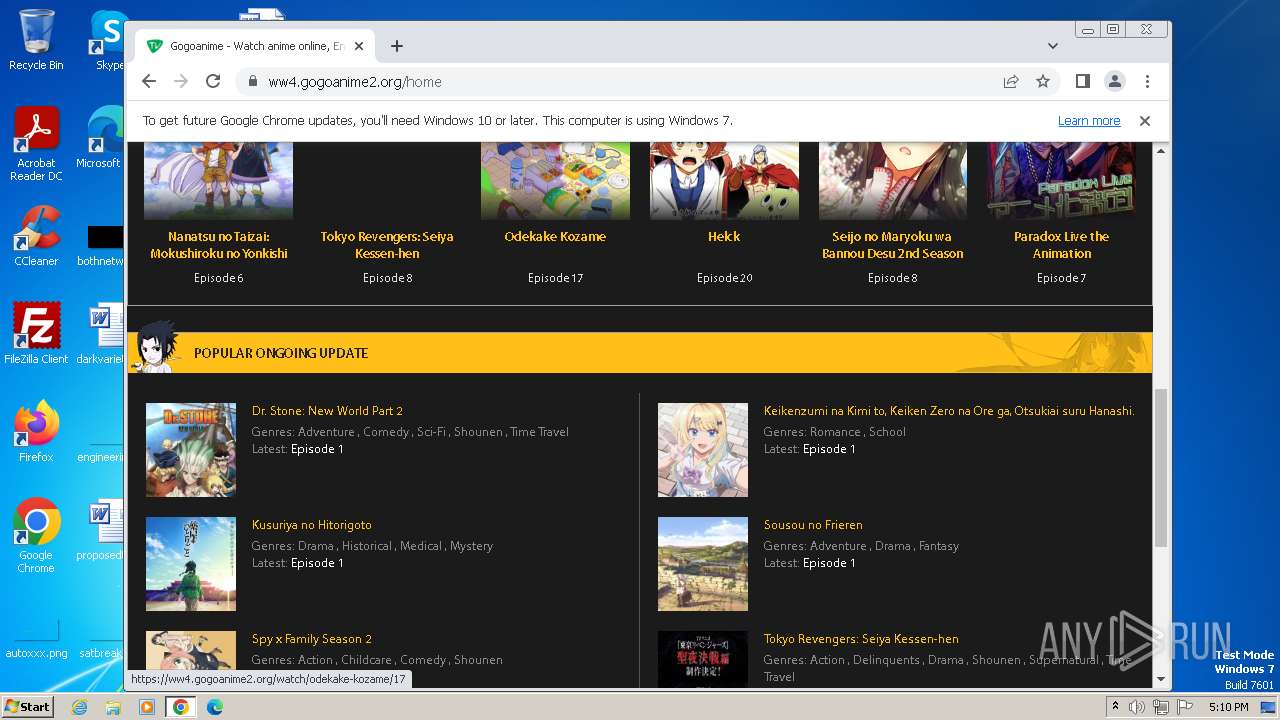Reload the Gogoanime page
This screenshot has width=1280, height=720.
click(213, 81)
